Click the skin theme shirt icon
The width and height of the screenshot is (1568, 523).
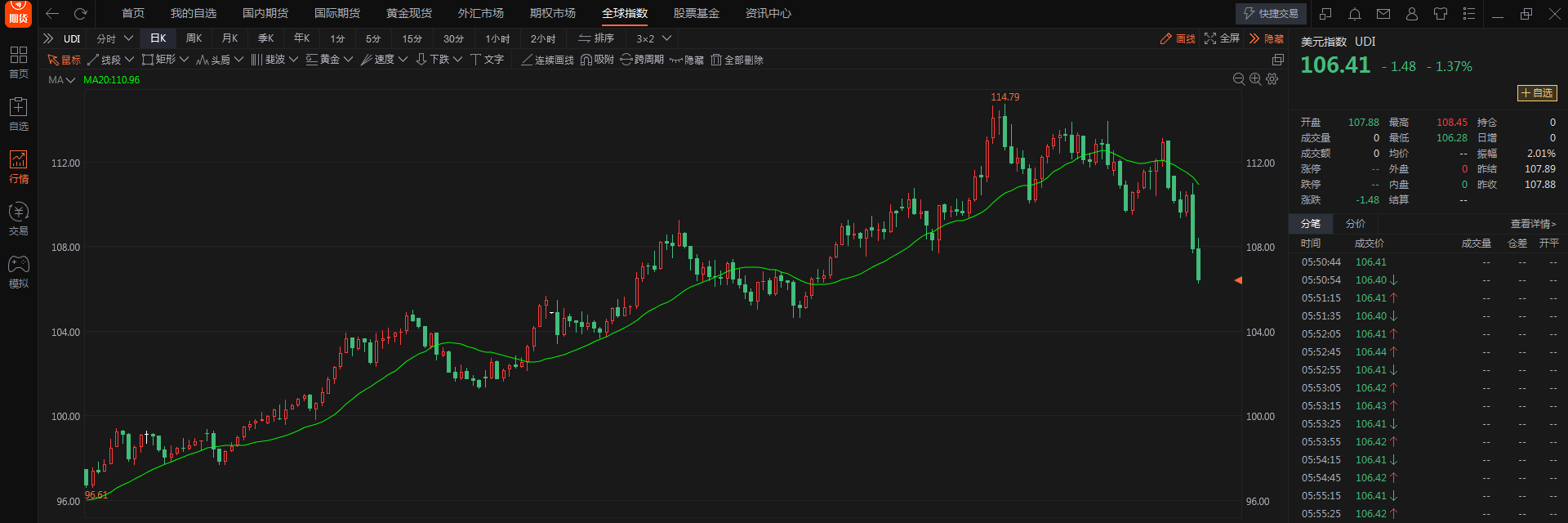[x=1440, y=14]
